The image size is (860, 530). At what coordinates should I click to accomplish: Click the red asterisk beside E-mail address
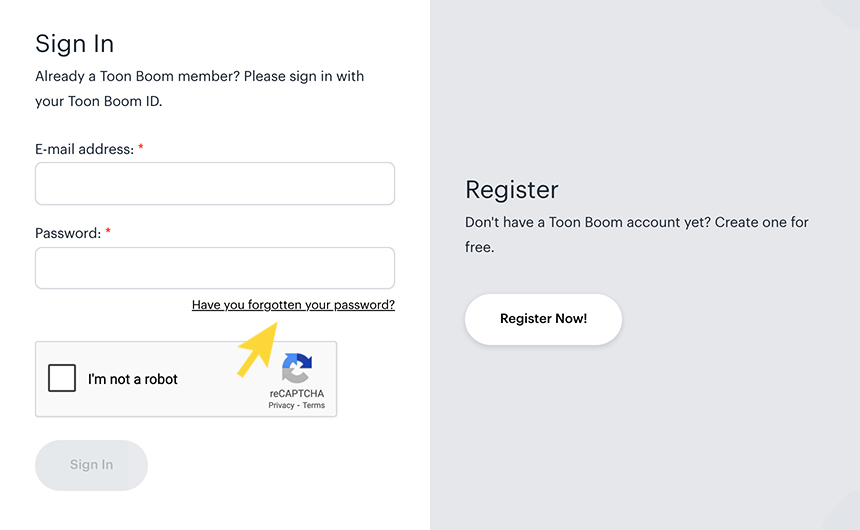[141, 148]
